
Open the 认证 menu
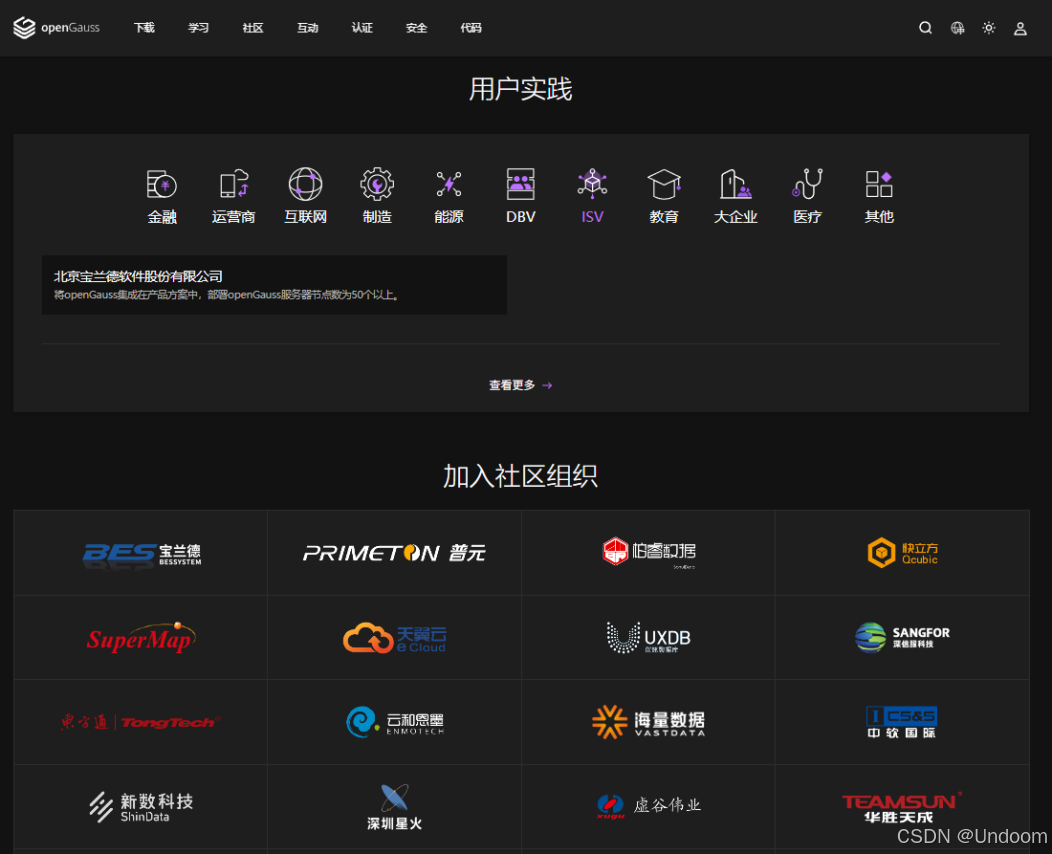(362, 28)
